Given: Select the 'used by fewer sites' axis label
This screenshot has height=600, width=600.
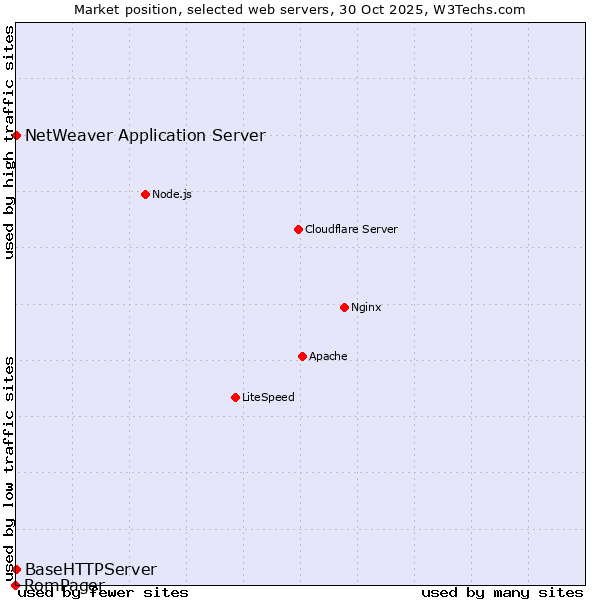Looking at the screenshot, I should point(104,593).
